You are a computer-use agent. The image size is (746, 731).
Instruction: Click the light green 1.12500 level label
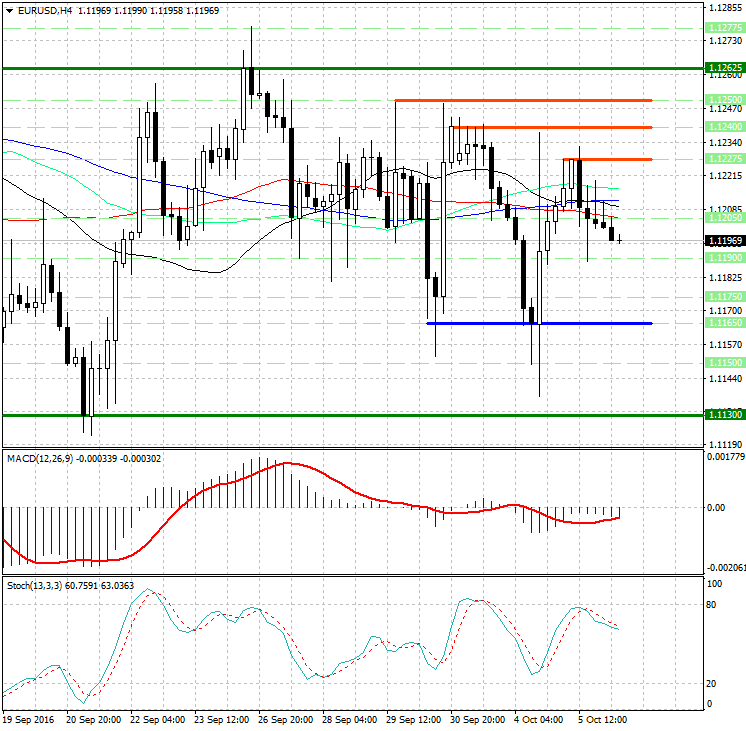click(x=725, y=99)
